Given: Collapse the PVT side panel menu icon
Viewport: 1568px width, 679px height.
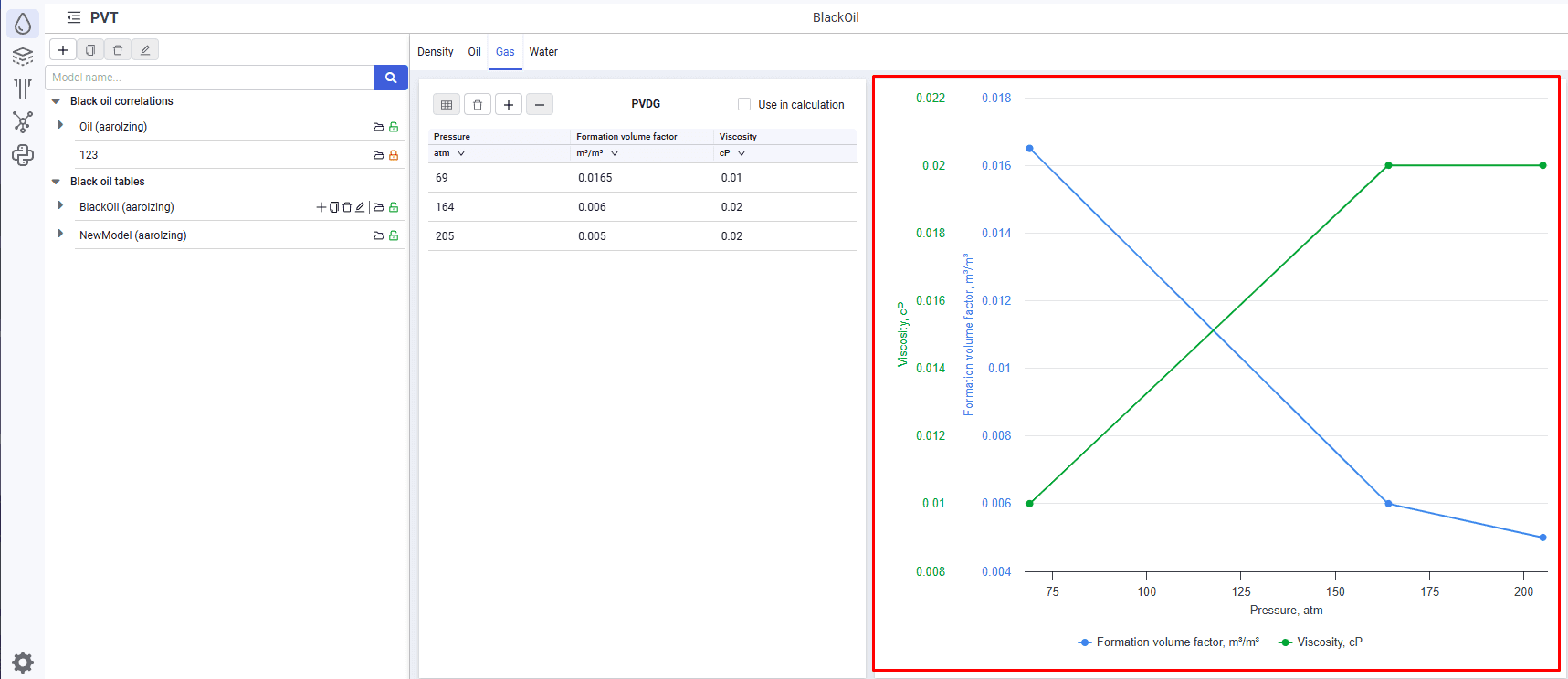Looking at the screenshot, I should click(74, 17).
